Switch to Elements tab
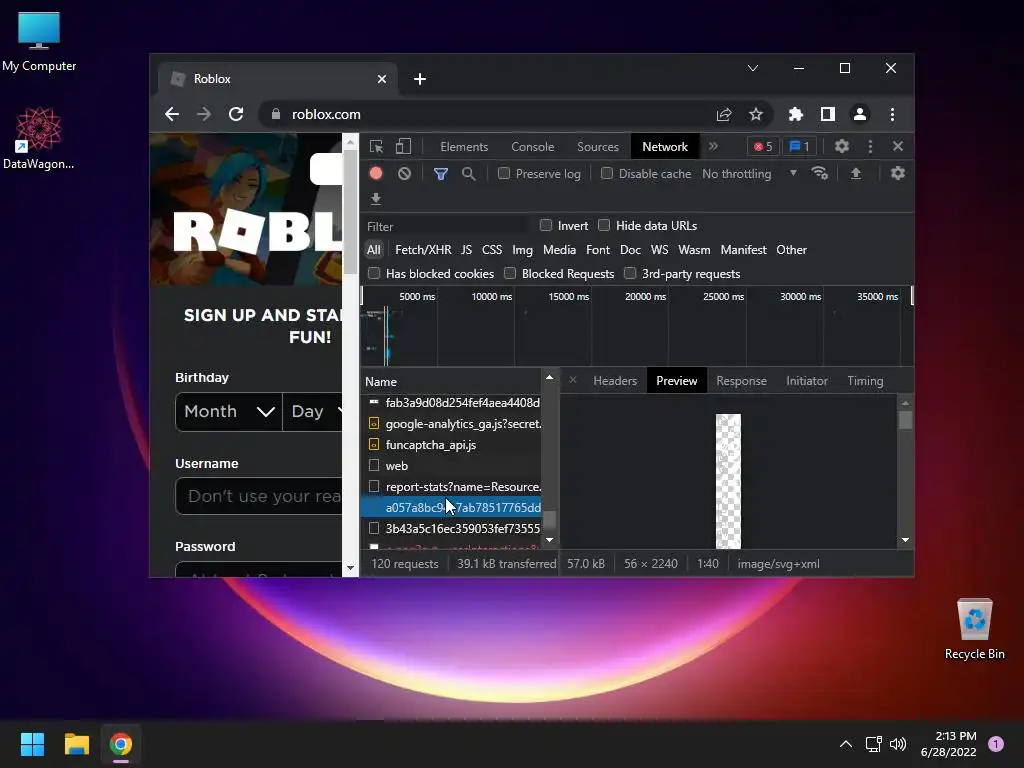 (464, 146)
